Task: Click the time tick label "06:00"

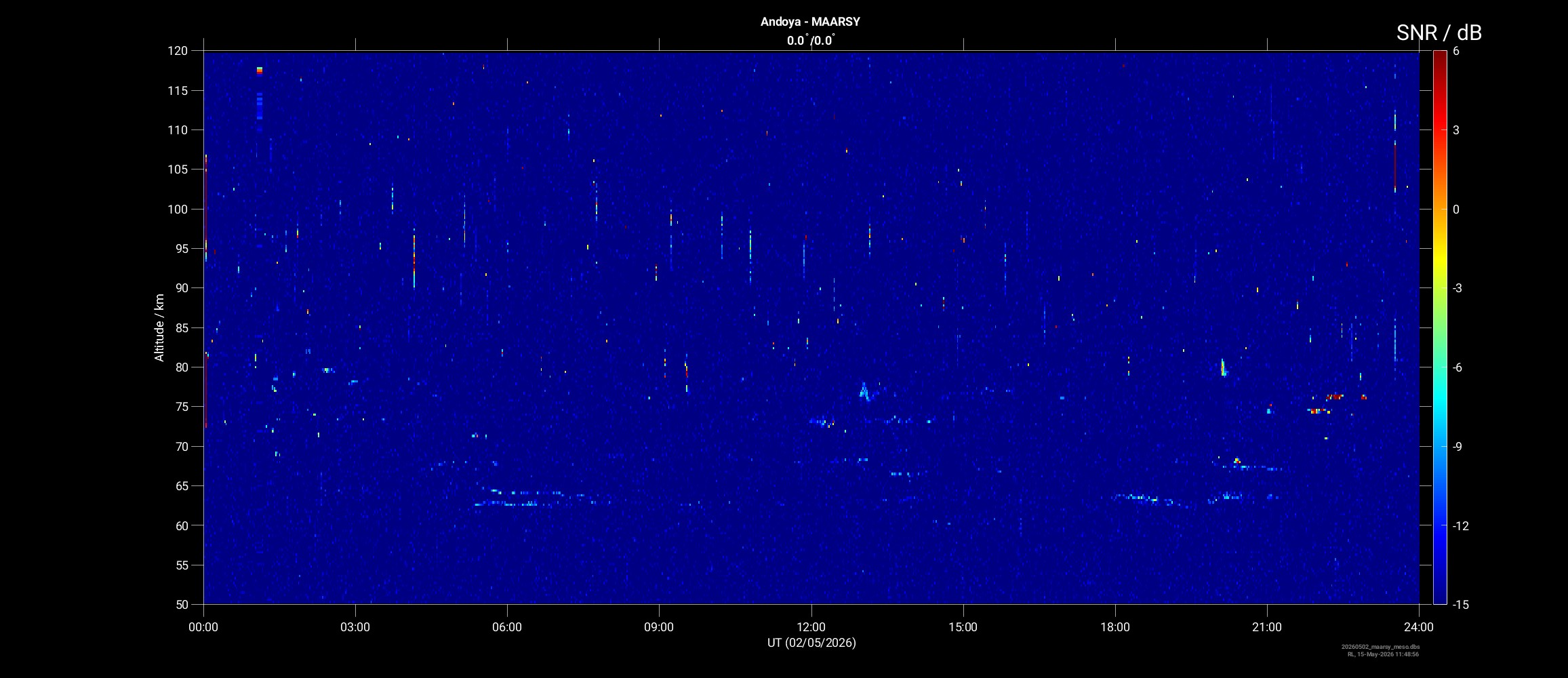Action: click(x=507, y=627)
